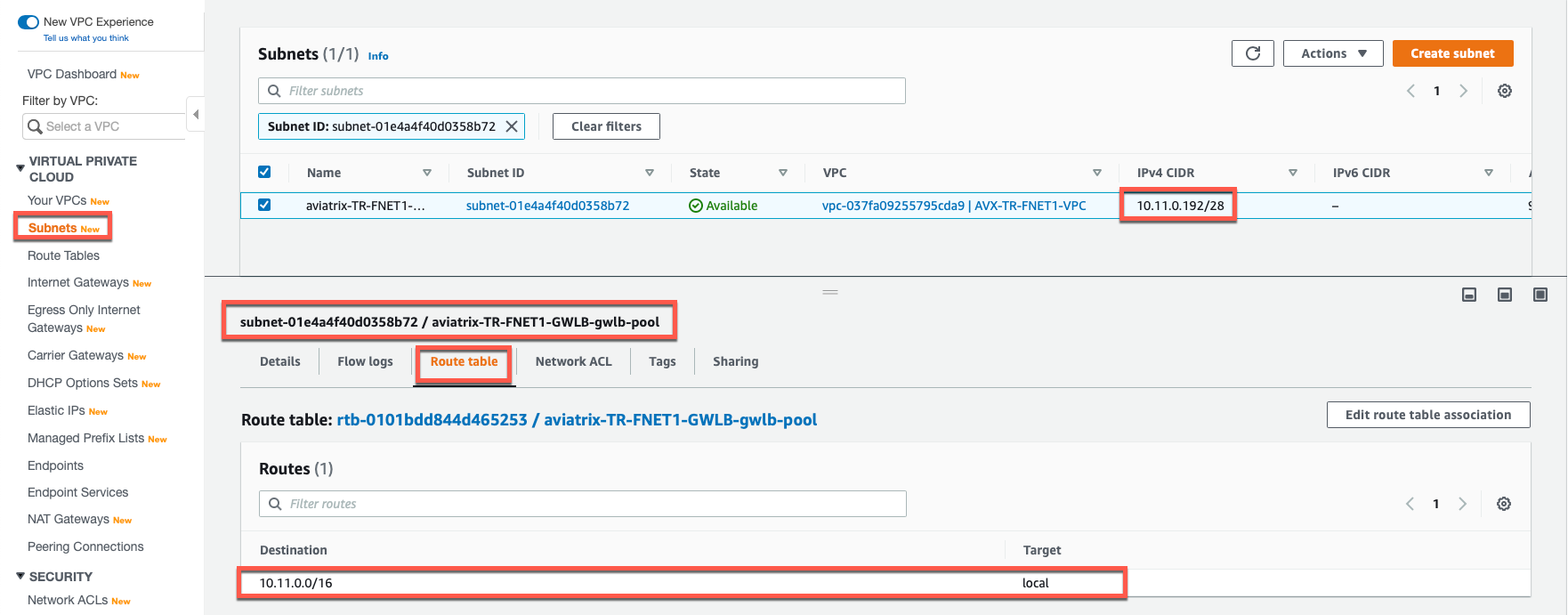Open Endpoint Services in sidebar
The width and height of the screenshot is (1568, 615).
pyautogui.click(x=77, y=492)
